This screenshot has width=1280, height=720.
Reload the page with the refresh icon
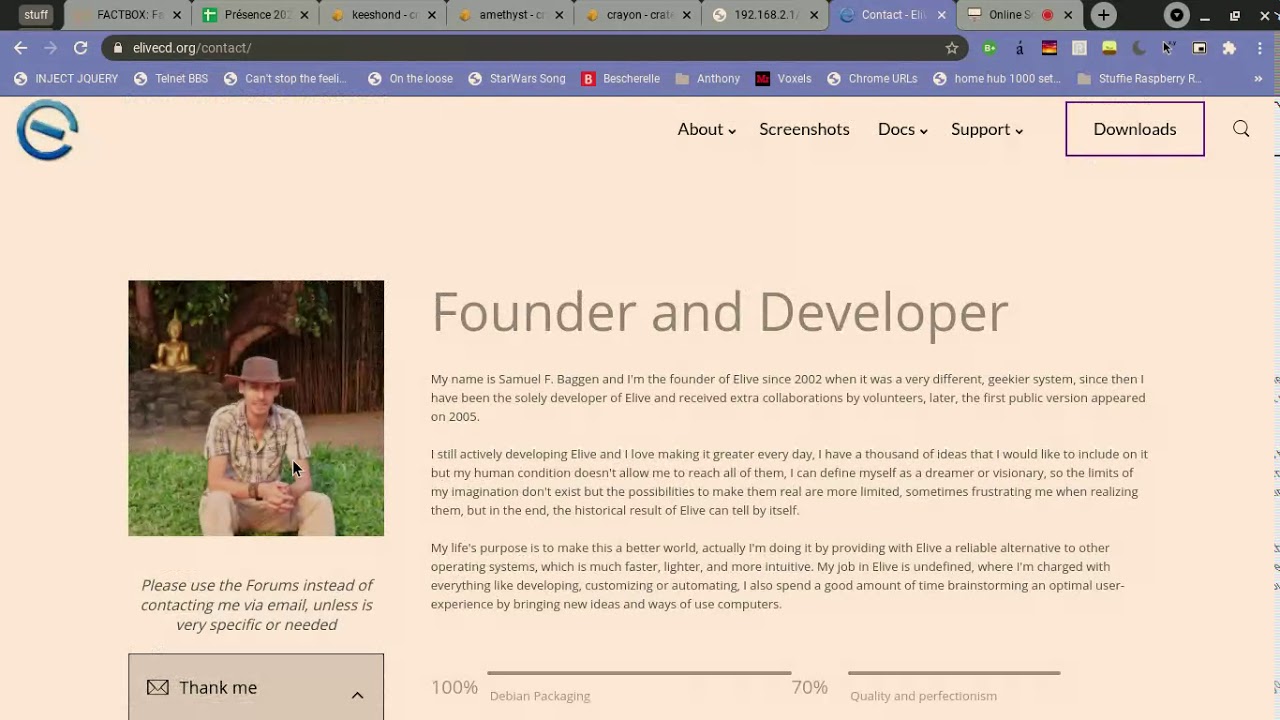pyautogui.click(x=81, y=48)
